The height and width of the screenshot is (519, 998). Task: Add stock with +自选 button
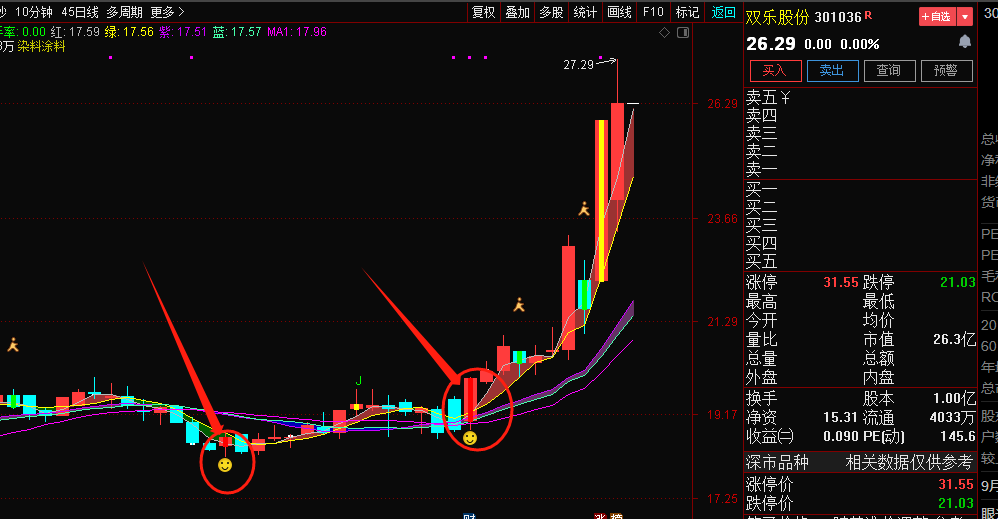pyautogui.click(x=938, y=17)
